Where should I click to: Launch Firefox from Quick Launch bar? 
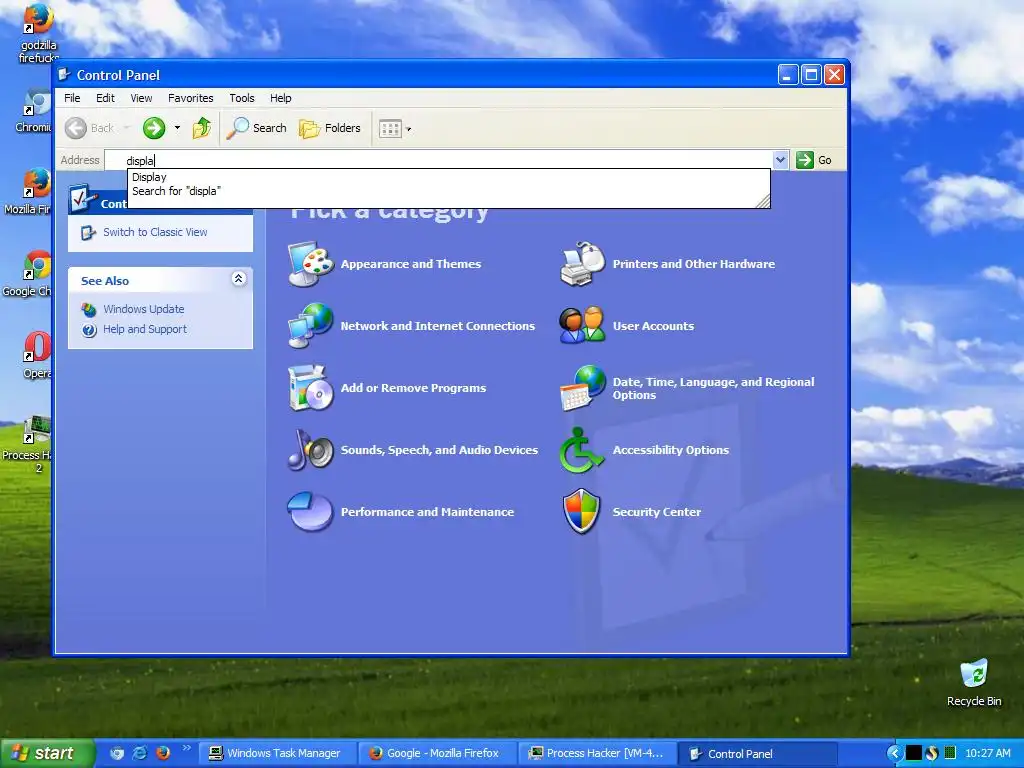[163, 753]
